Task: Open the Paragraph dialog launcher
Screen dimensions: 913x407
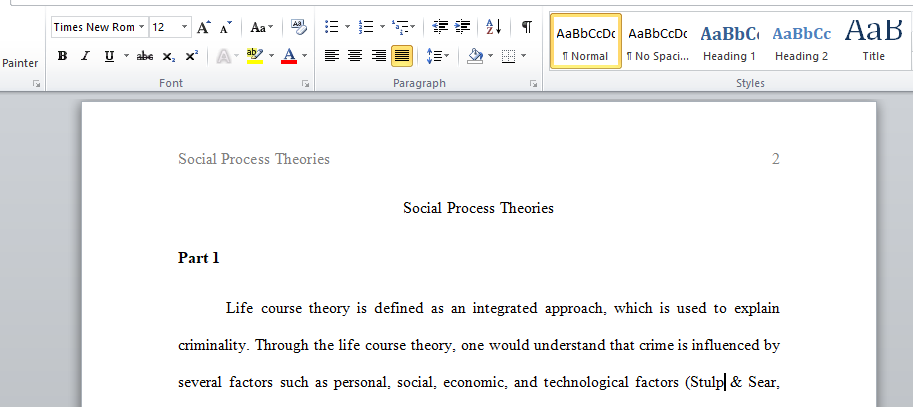Action: point(533,84)
